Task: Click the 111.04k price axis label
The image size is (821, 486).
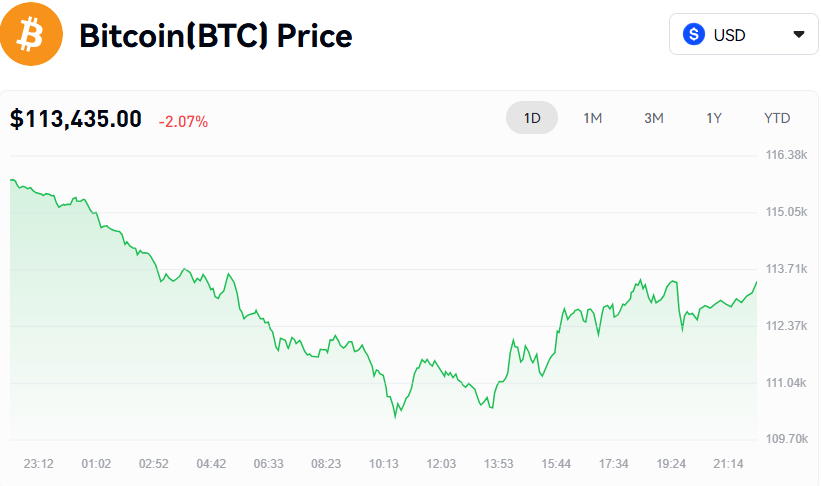Action: pos(785,383)
